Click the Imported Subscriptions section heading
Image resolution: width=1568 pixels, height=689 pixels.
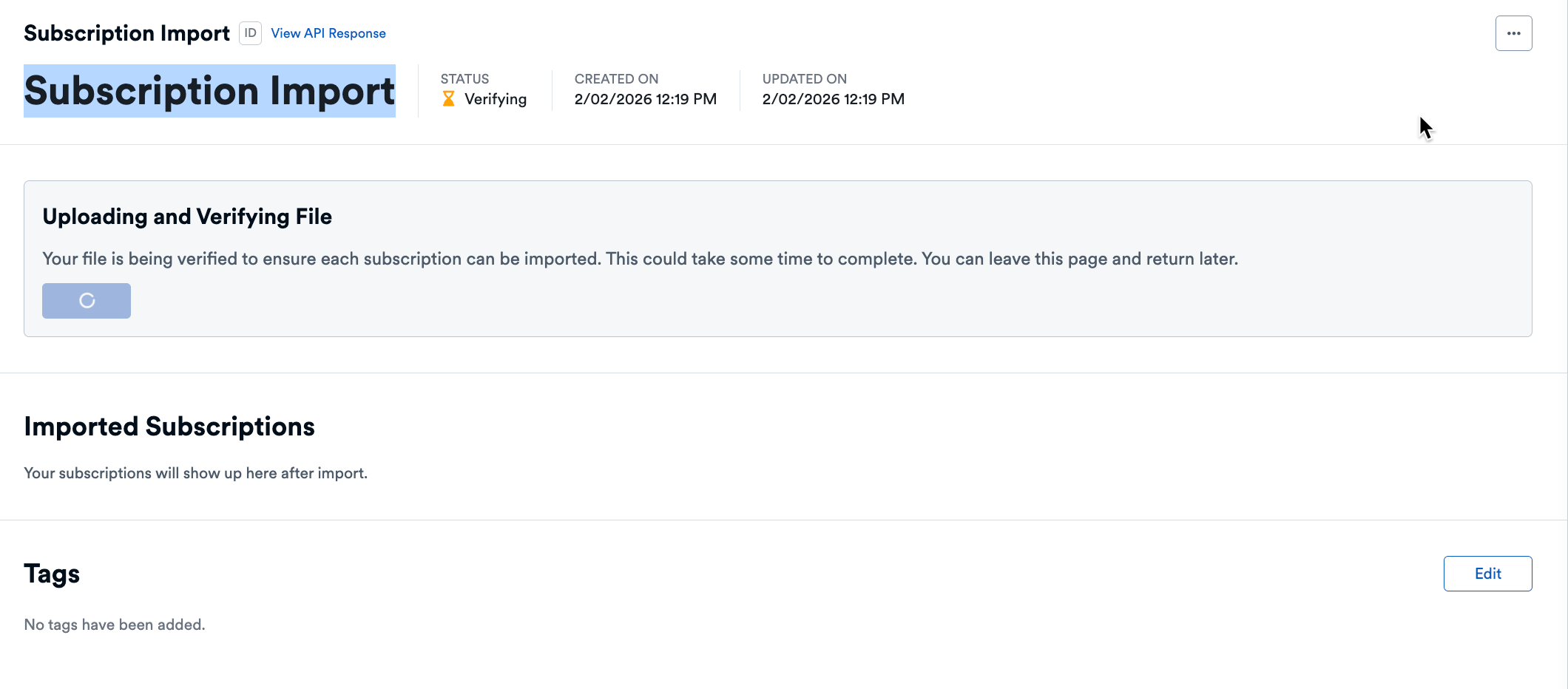point(169,426)
